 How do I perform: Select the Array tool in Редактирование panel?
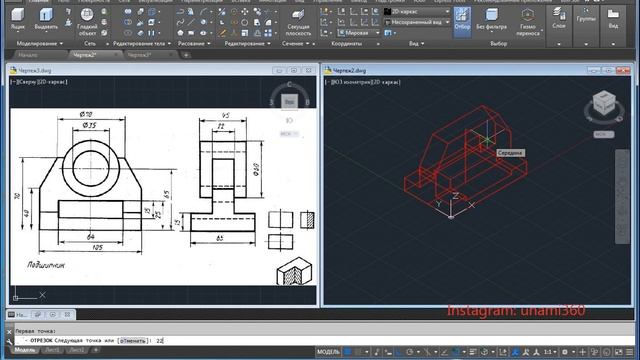coord(268,33)
